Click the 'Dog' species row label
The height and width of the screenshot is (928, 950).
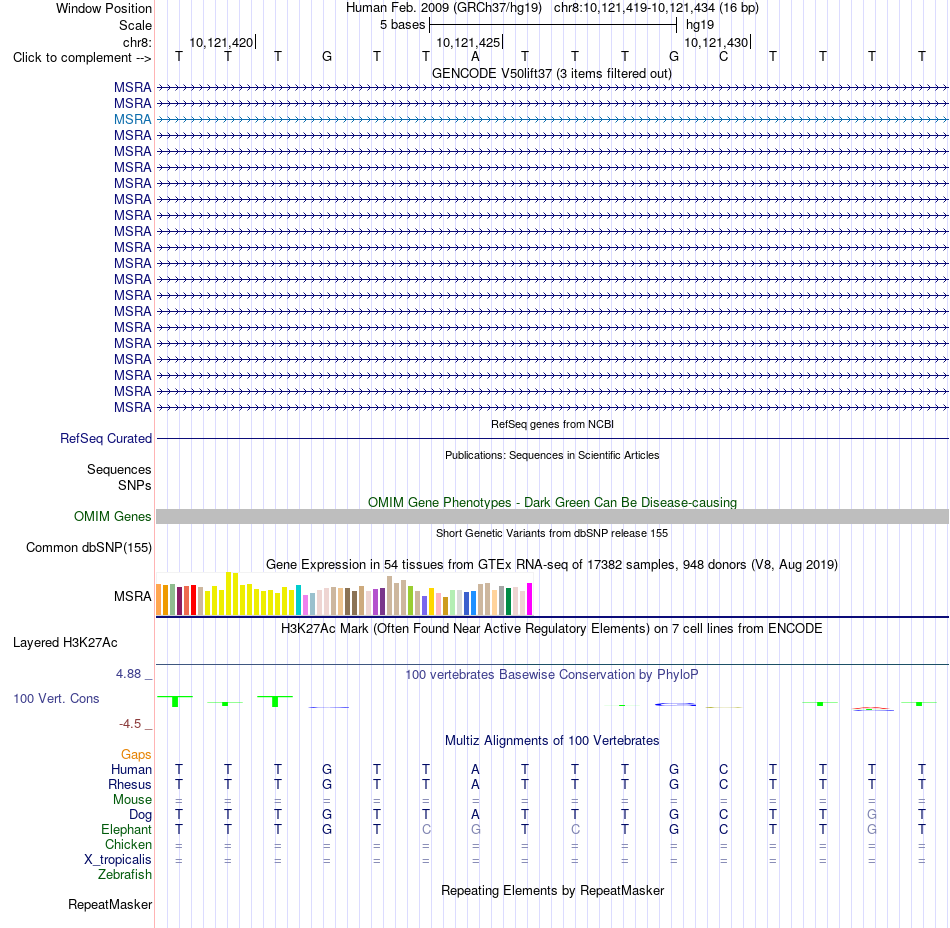click(x=140, y=815)
